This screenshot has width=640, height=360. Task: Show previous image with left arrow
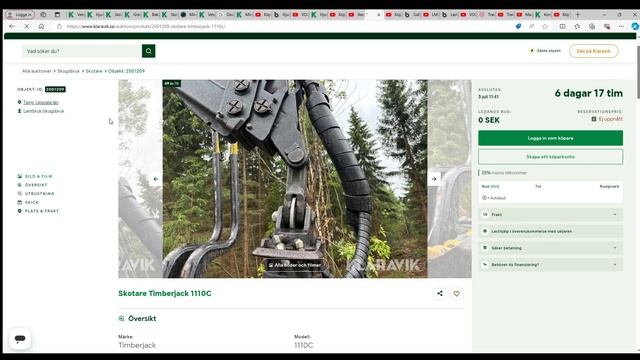pos(156,179)
